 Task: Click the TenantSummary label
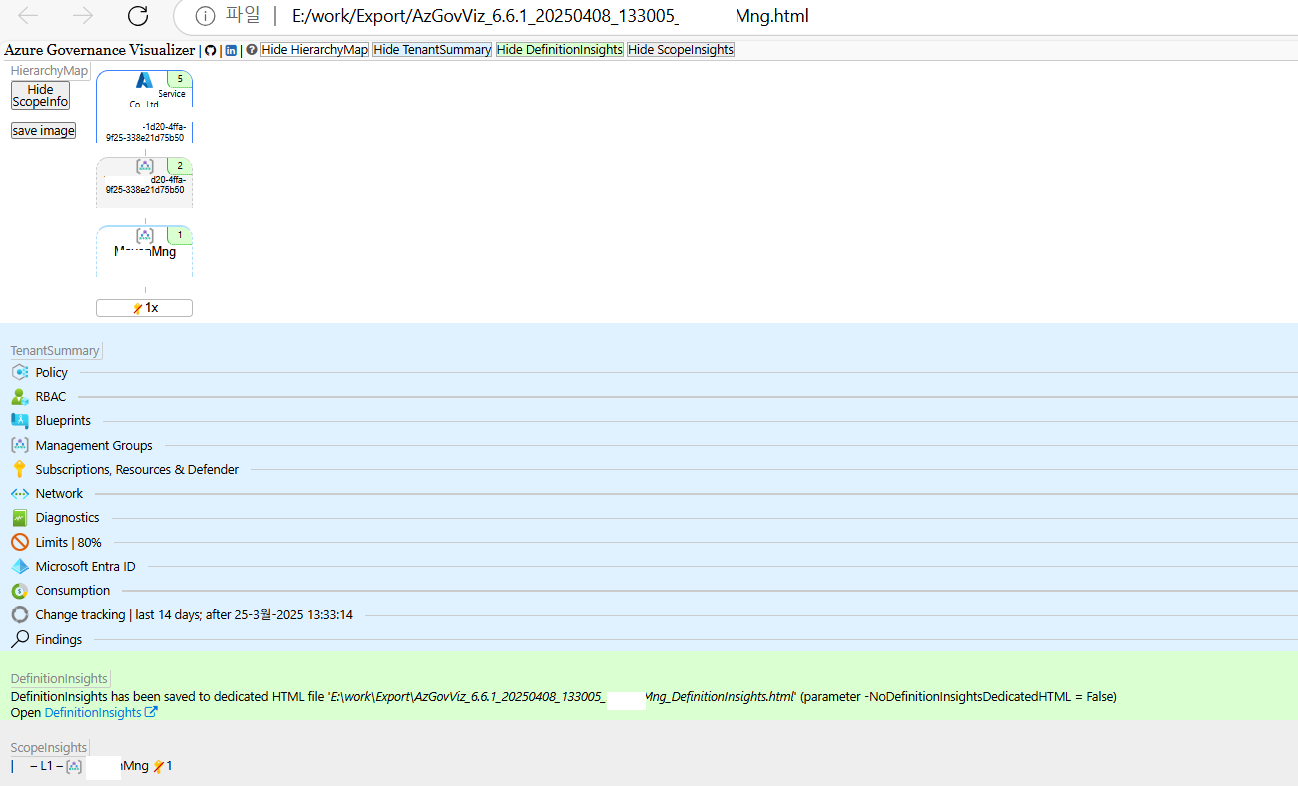[55, 351]
